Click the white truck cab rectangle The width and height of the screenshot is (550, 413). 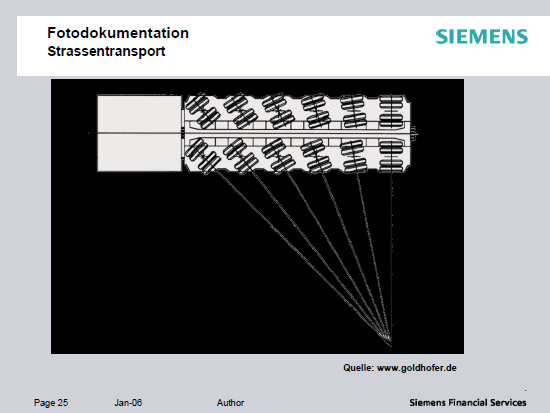140,133
